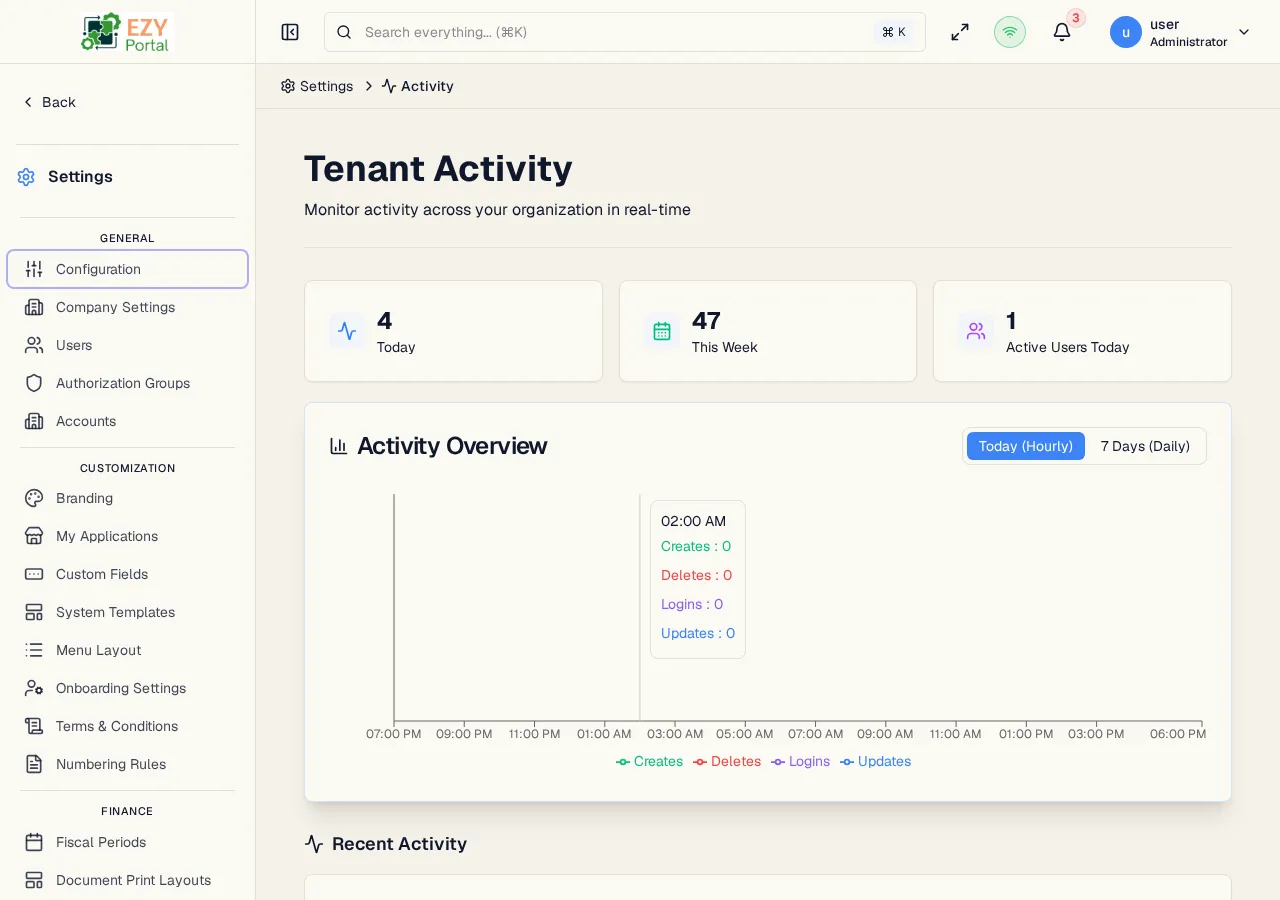Viewport: 1280px width, 900px height.
Task: Click the Configuration sliders icon
Action: pyautogui.click(x=34, y=269)
